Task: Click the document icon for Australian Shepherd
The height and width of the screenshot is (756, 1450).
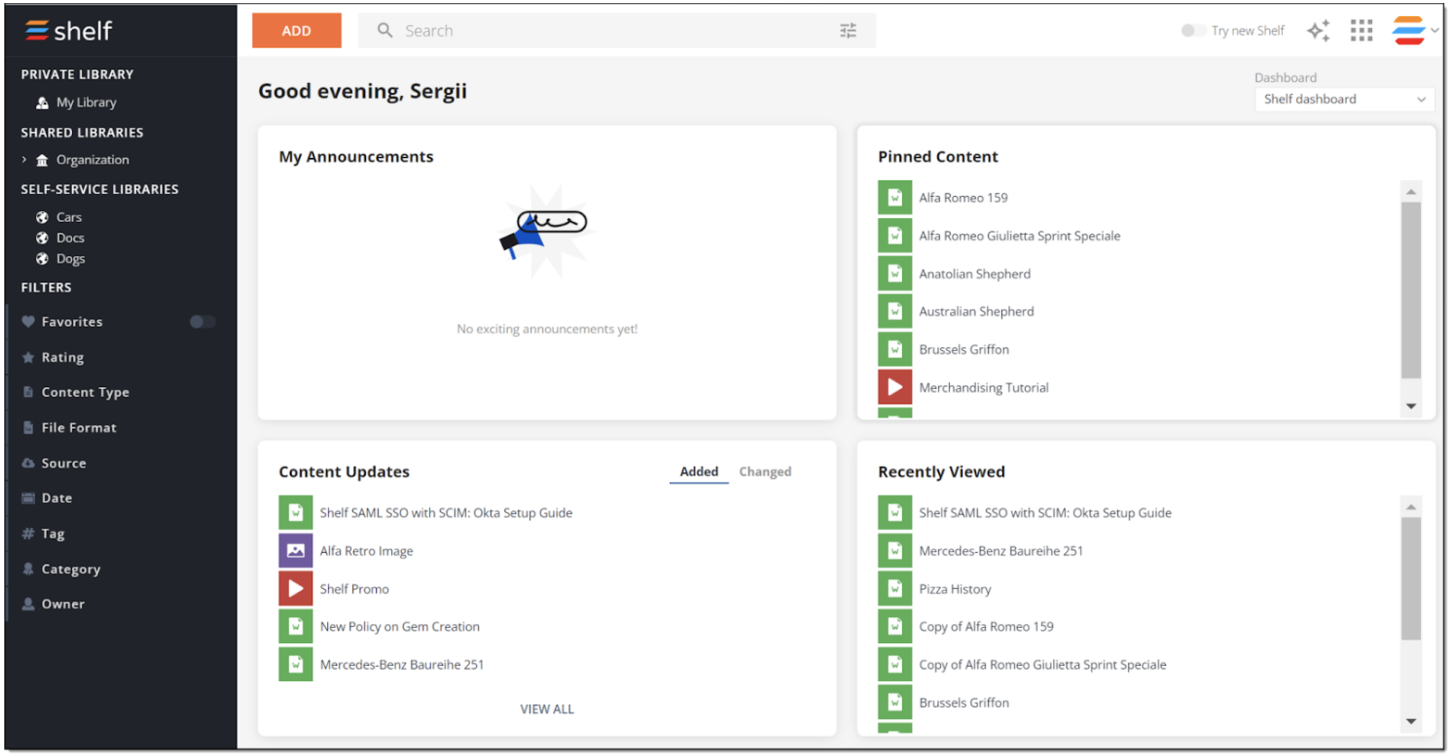Action: click(x=895, y=311)
